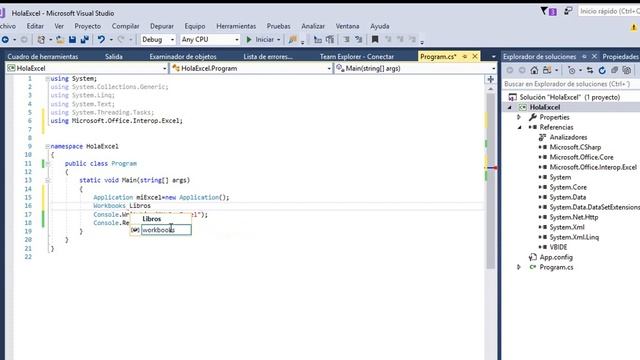Click the new project toolbar icon

tap(41, 40)
